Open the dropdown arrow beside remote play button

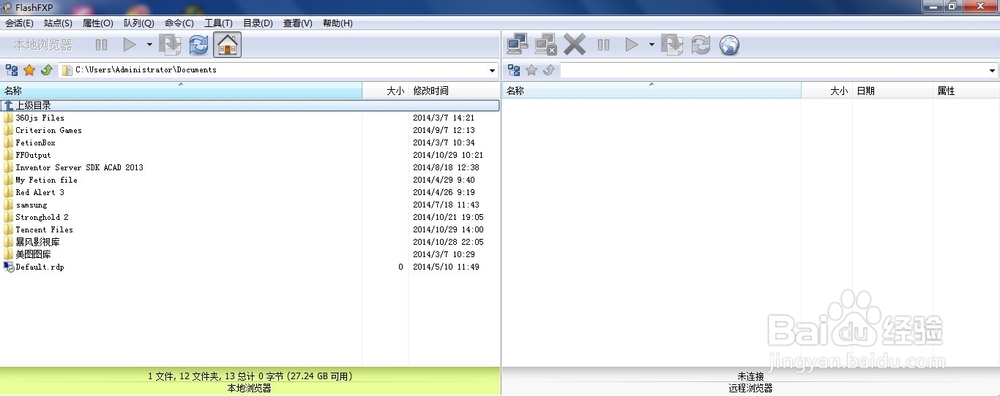[x=651, y=45]
